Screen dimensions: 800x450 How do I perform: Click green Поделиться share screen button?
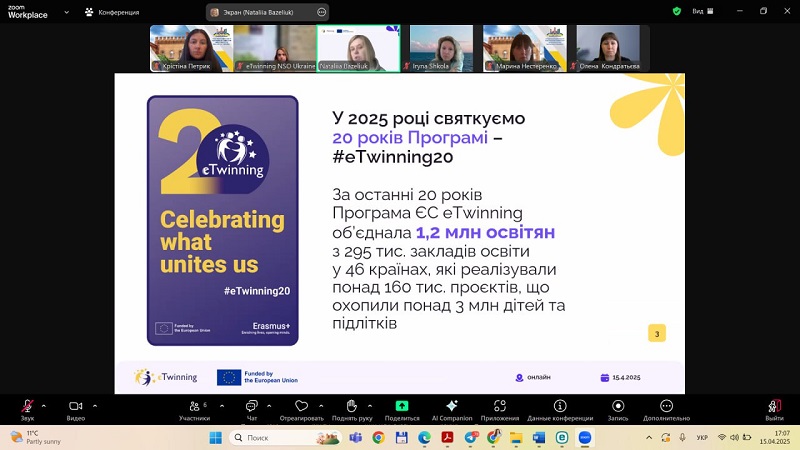[x=402, y=410]
